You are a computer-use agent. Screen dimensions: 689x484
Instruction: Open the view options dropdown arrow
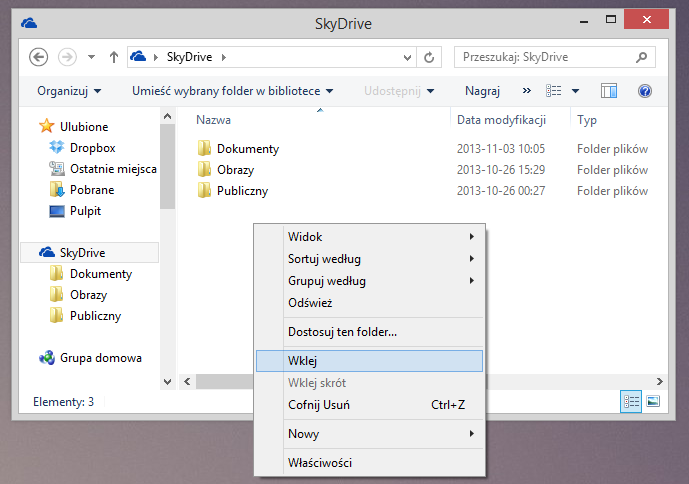[575, 91]
